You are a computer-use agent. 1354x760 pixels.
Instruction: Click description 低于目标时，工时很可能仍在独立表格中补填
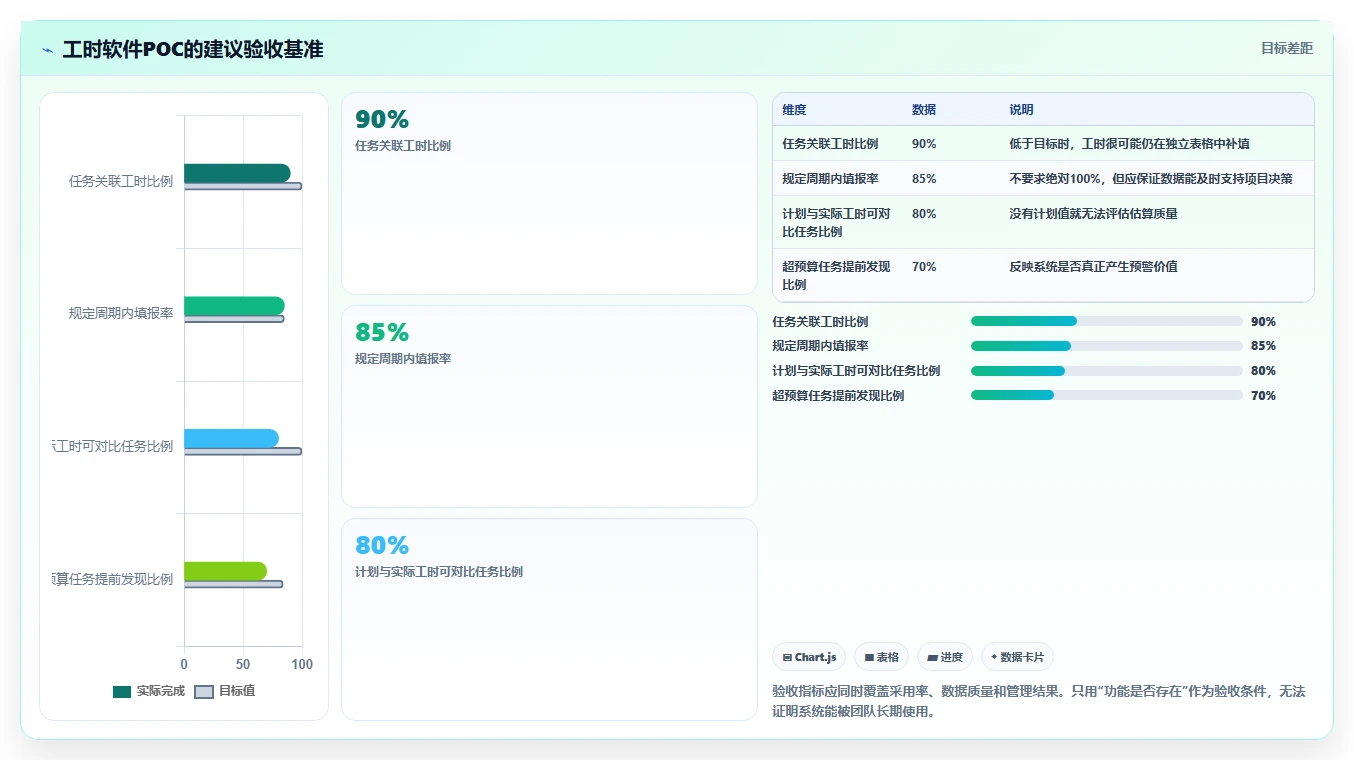tap(1129, 144)
